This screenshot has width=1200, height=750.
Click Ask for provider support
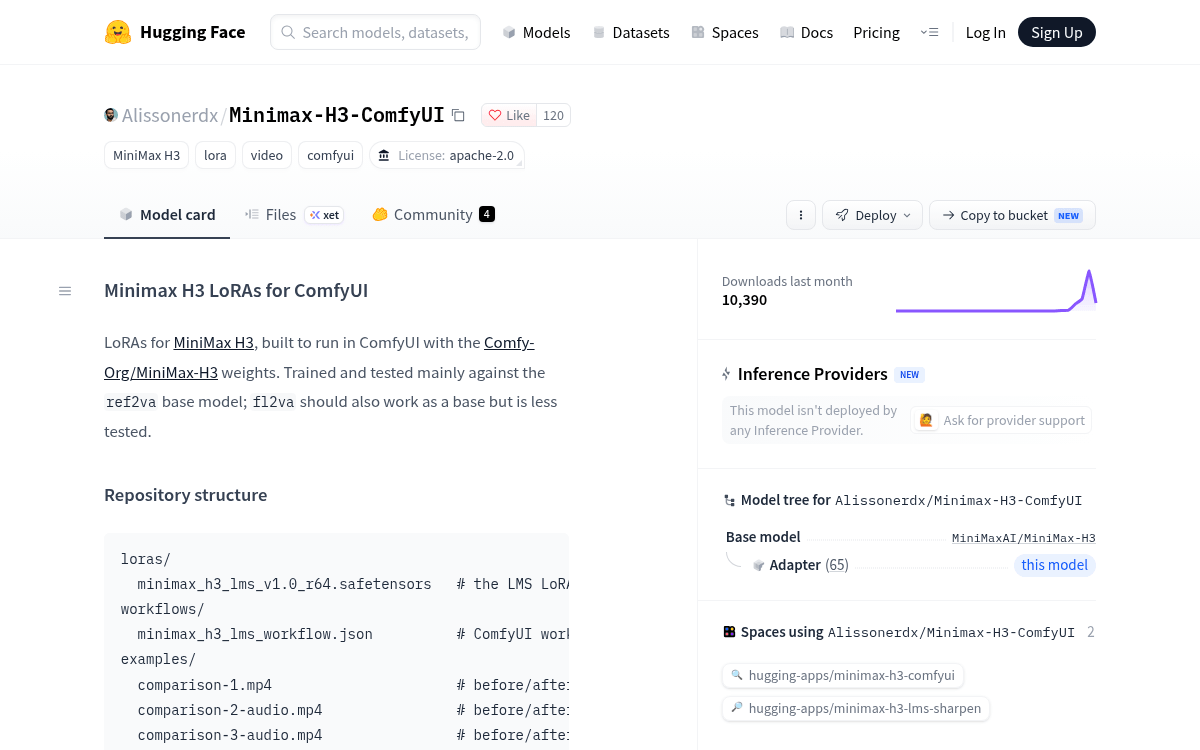pyautogui.click(x=1002, y=420)
